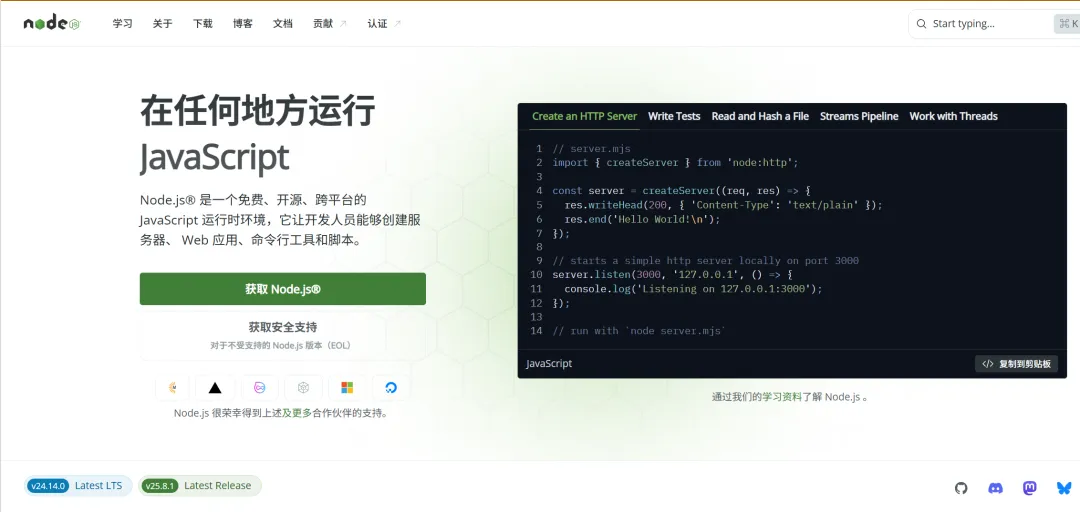The width and height of the screenshot is (1080, 512).
Task: Click the Node.js® description paragraph
Action: (280, 221)
